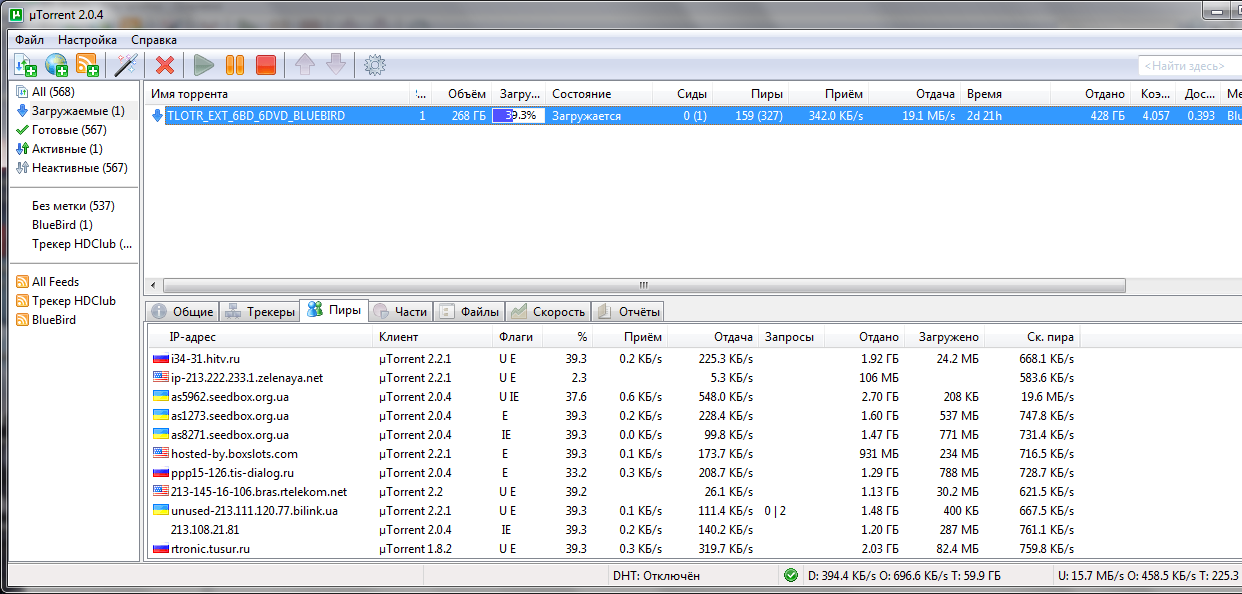Open the Трекер HDClub RSS feed

point(75,301)
